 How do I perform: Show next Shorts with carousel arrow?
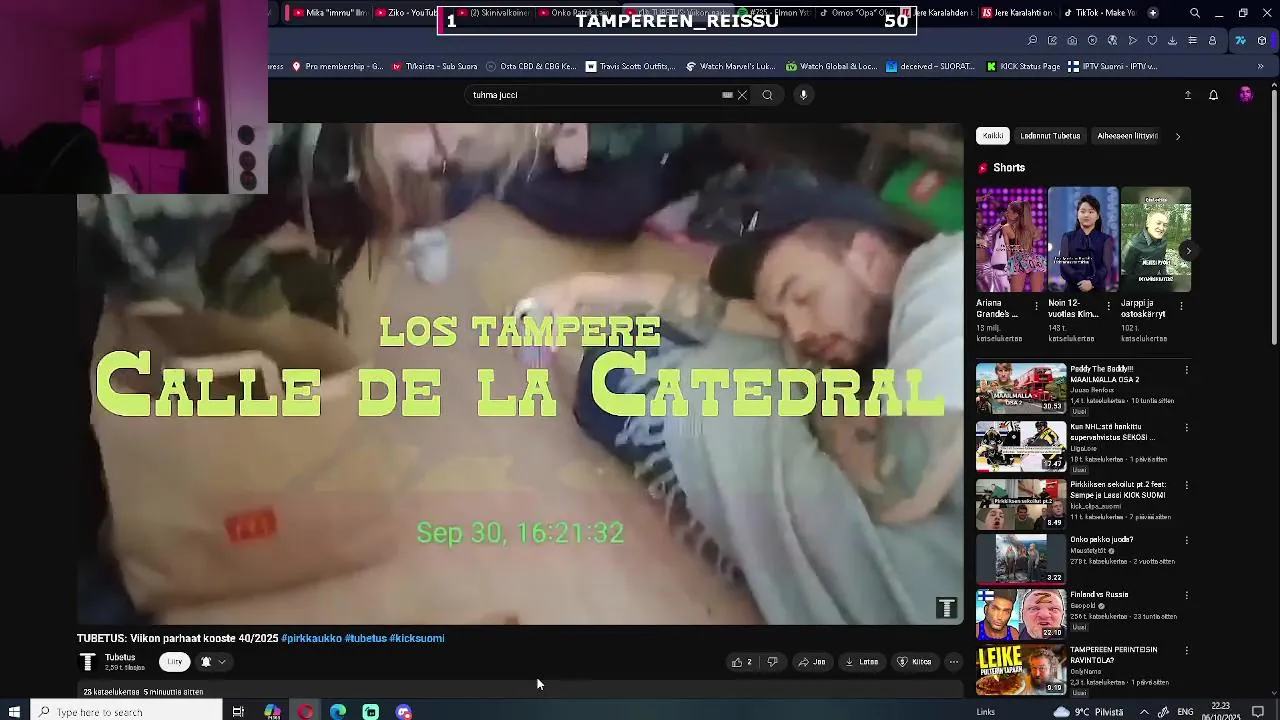click(1187, 250)
